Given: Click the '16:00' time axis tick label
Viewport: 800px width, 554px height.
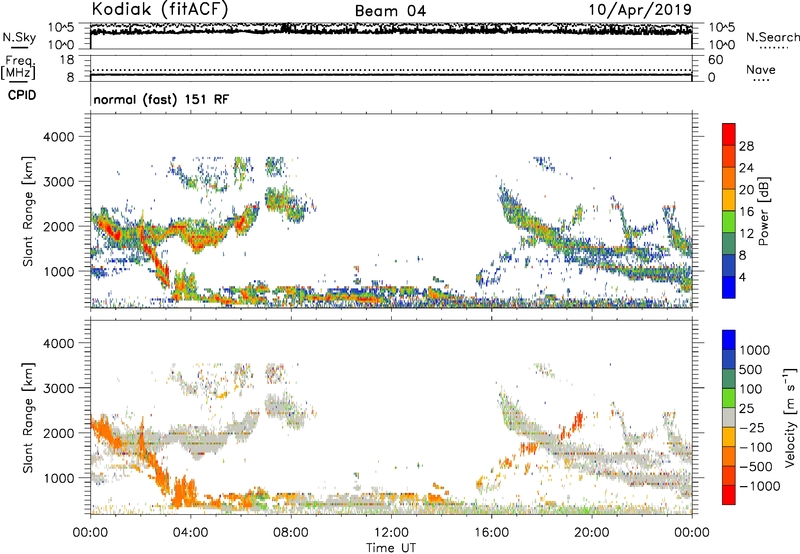Looking at the screenshot, I should coord(491,533).
